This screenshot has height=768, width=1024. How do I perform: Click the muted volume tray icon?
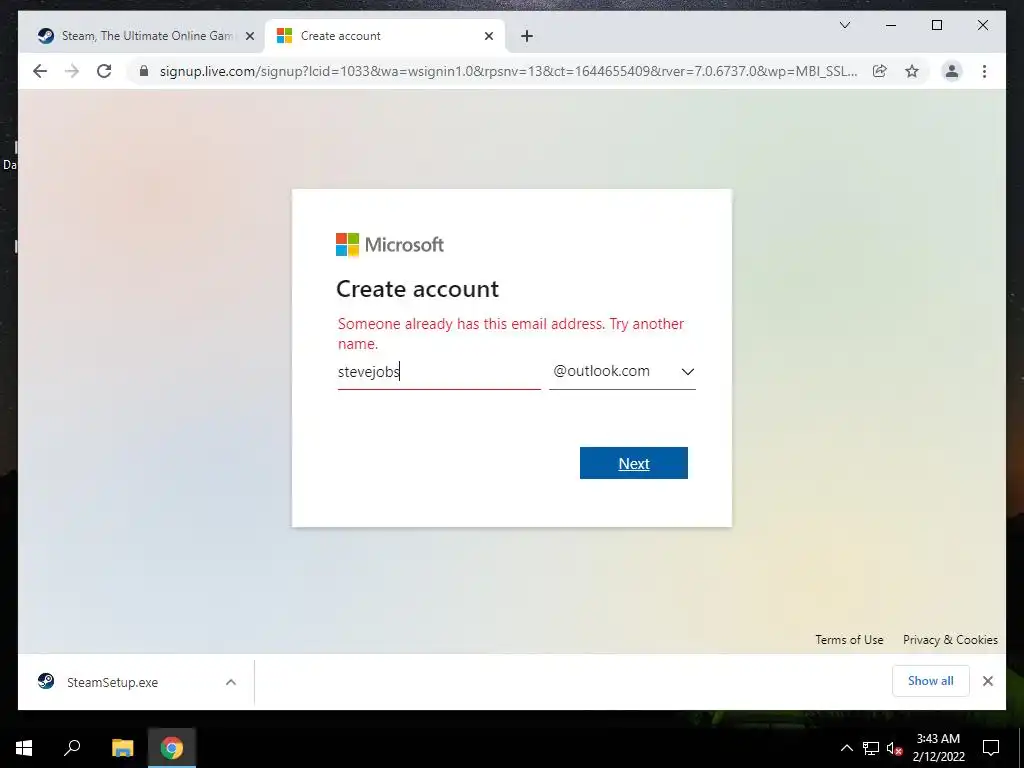coord(895,748)
